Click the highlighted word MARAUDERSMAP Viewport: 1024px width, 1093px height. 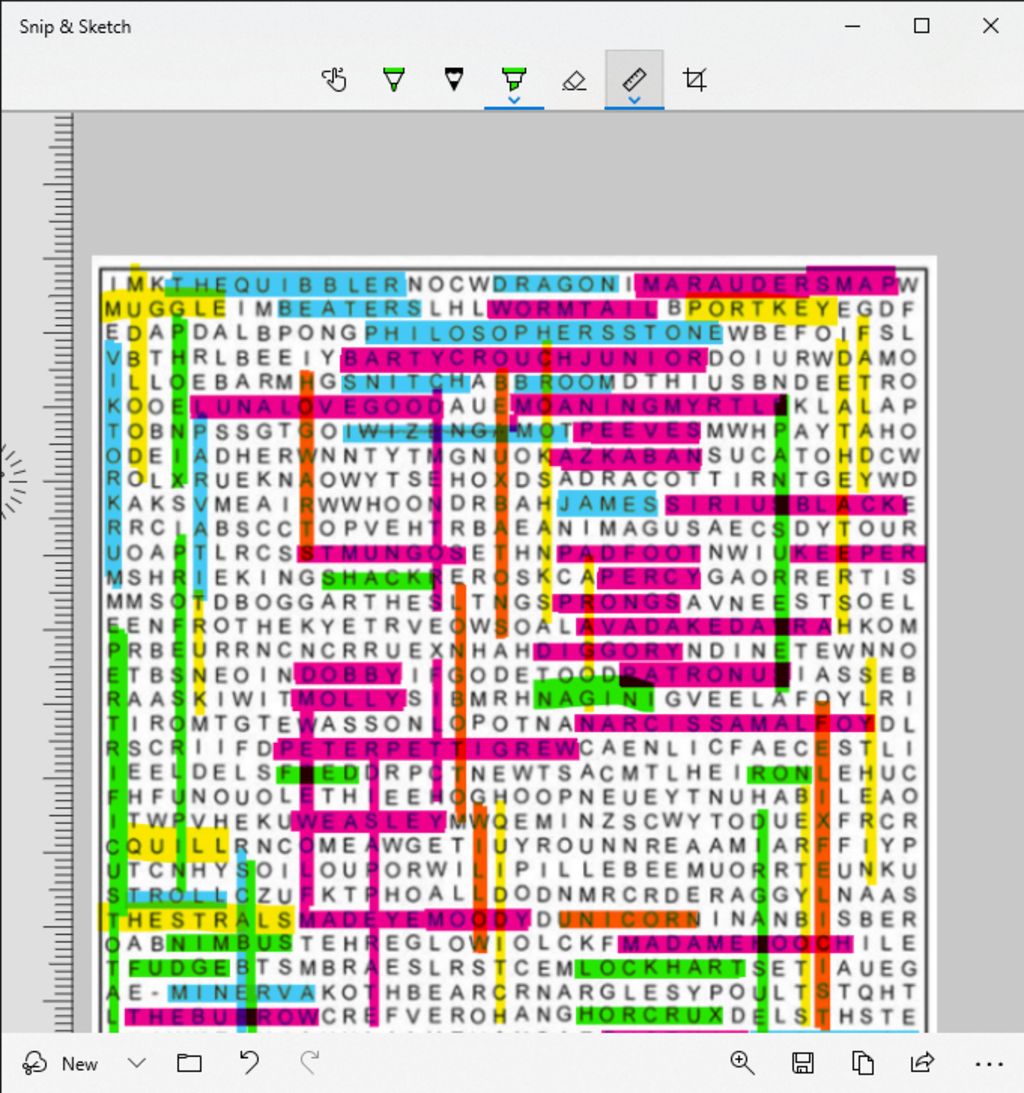pos(767,284)
